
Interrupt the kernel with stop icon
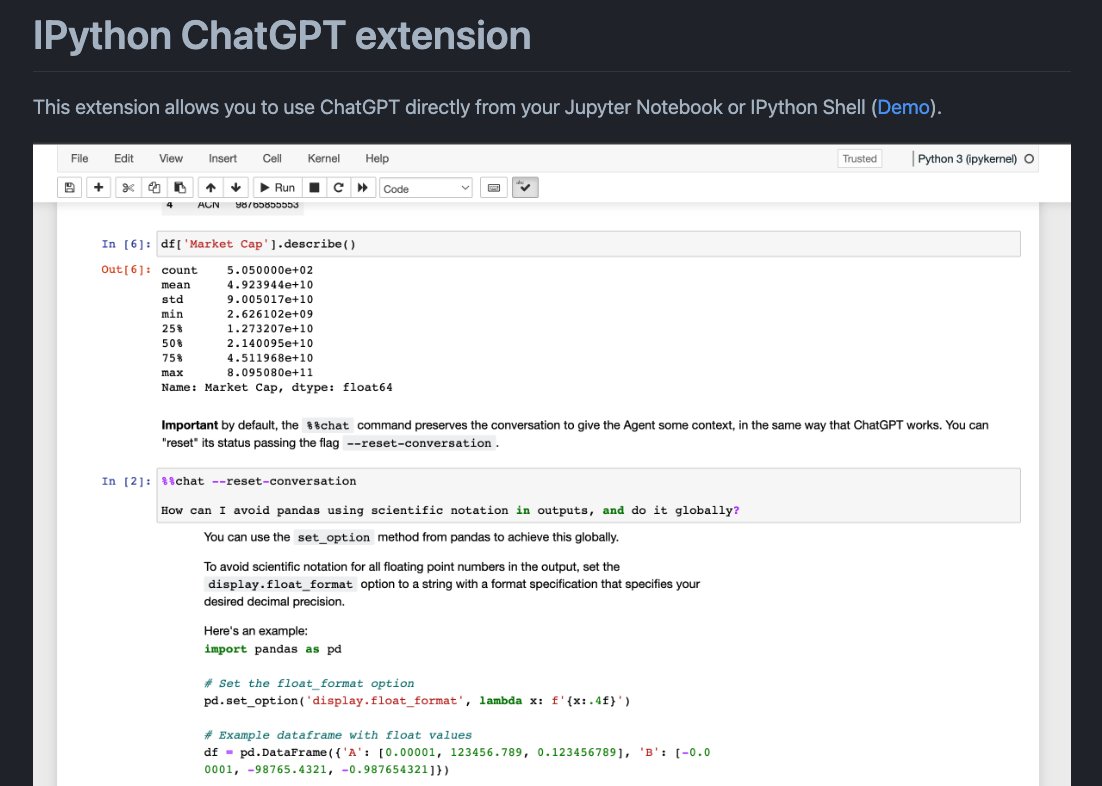click(x=314, y=188)
